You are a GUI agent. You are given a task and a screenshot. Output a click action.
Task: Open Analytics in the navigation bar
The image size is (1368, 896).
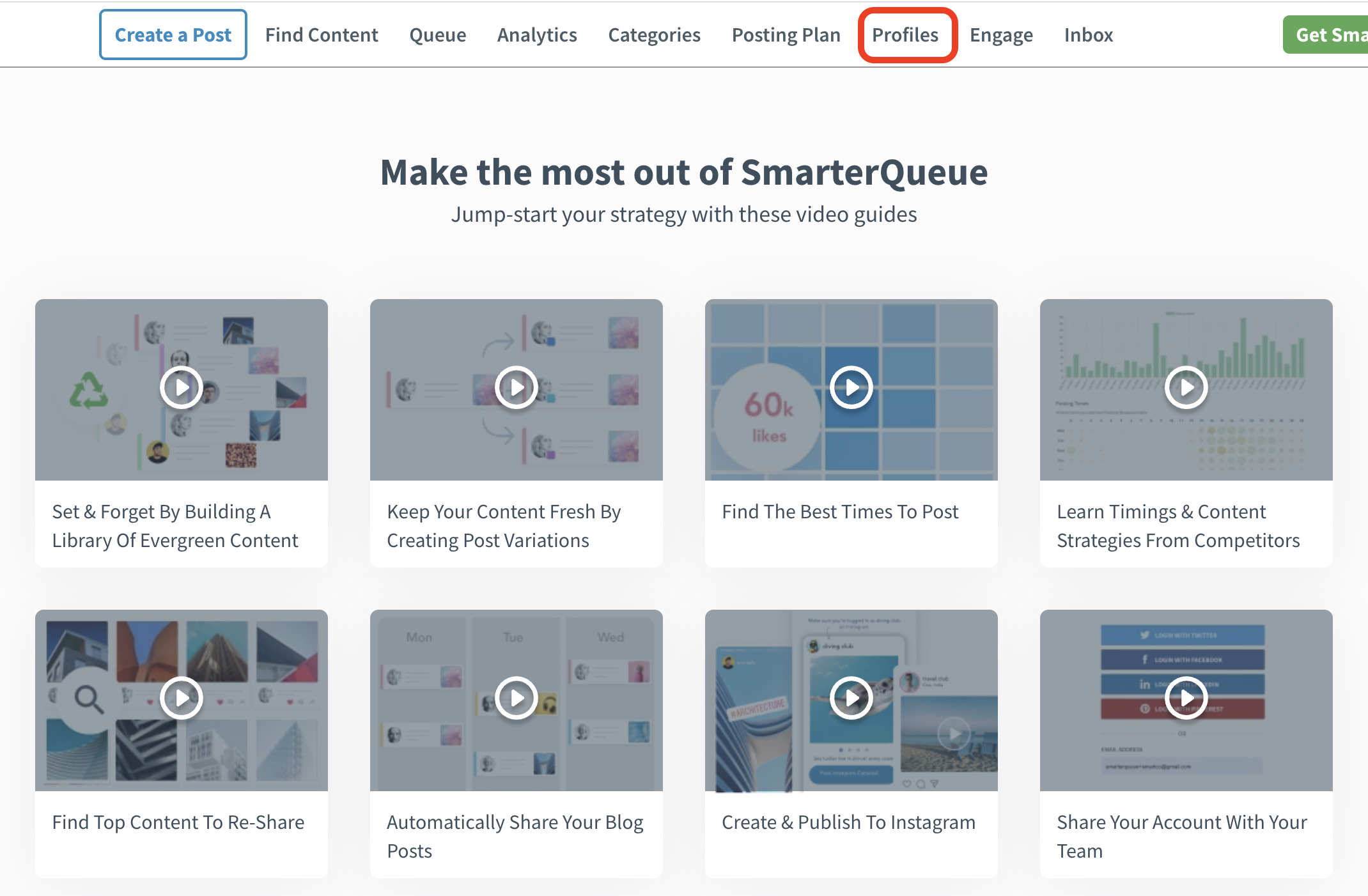click(537, 35)
